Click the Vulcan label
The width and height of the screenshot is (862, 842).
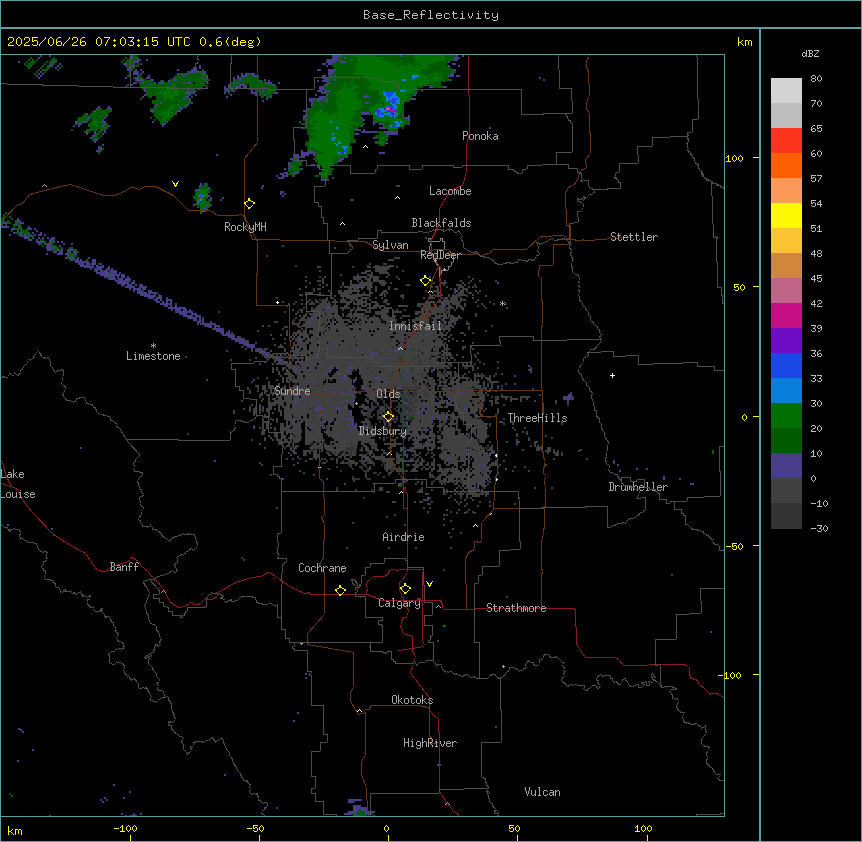(543, 792)
